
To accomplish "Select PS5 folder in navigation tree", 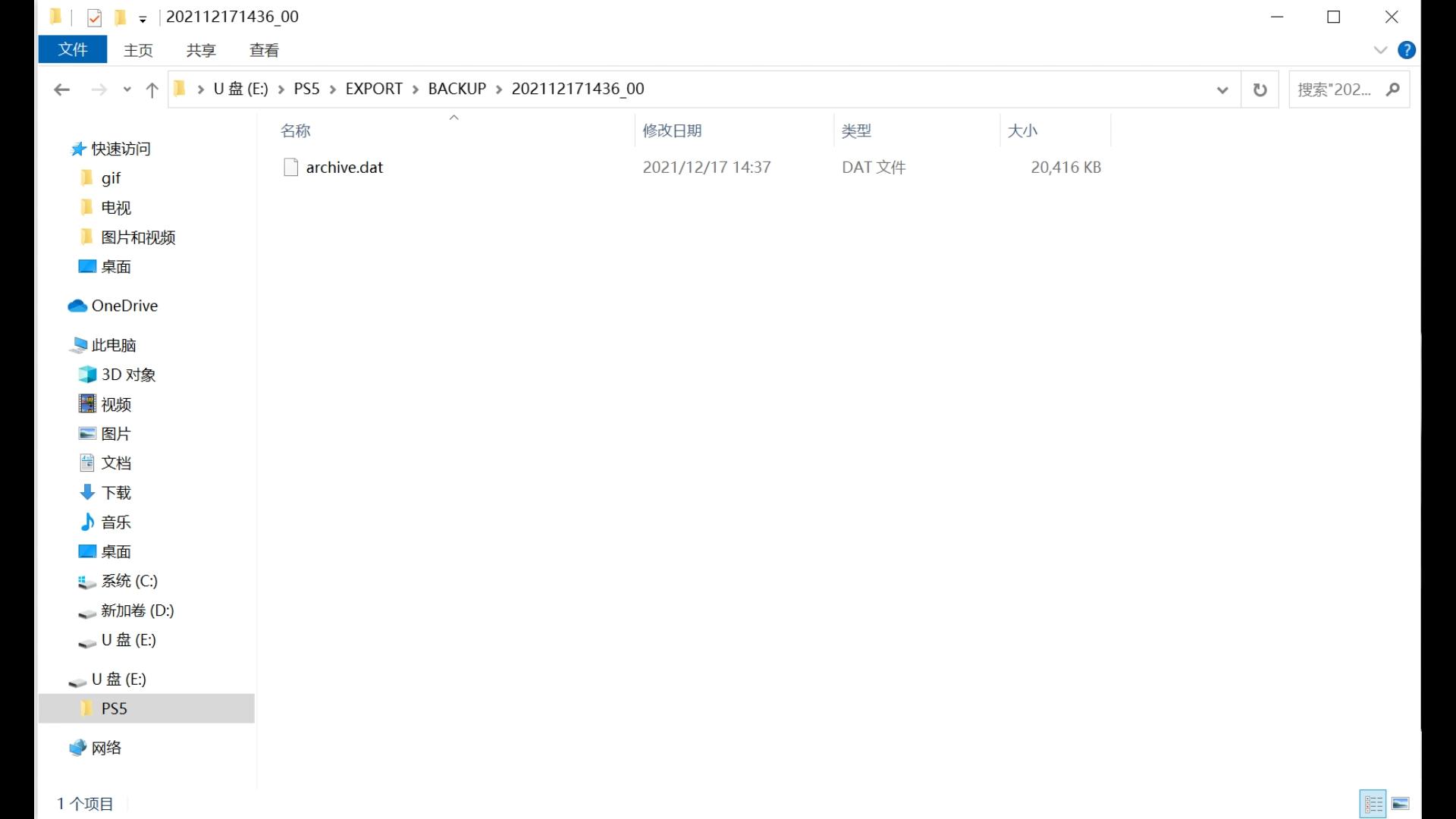I will (114, 708).
